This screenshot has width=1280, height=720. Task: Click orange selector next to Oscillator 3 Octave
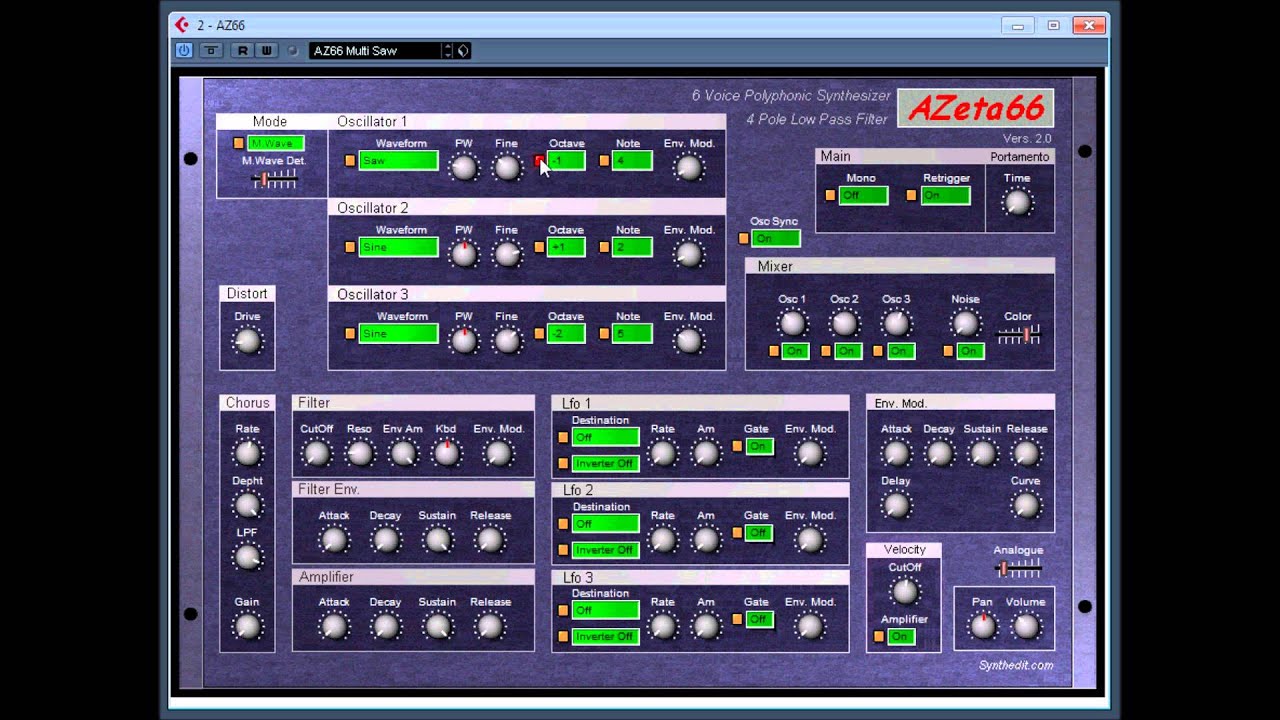click(540, 333)
